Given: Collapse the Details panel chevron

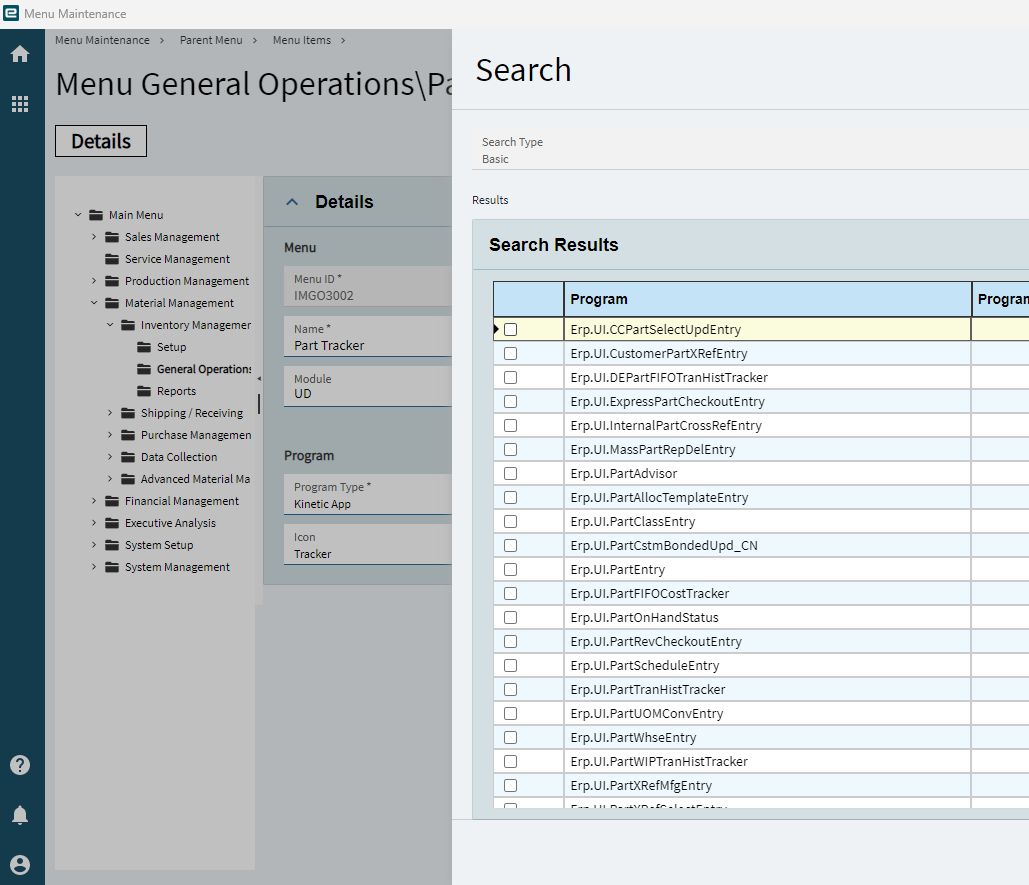Looking at the screenshot, I should tap(292, 202).
